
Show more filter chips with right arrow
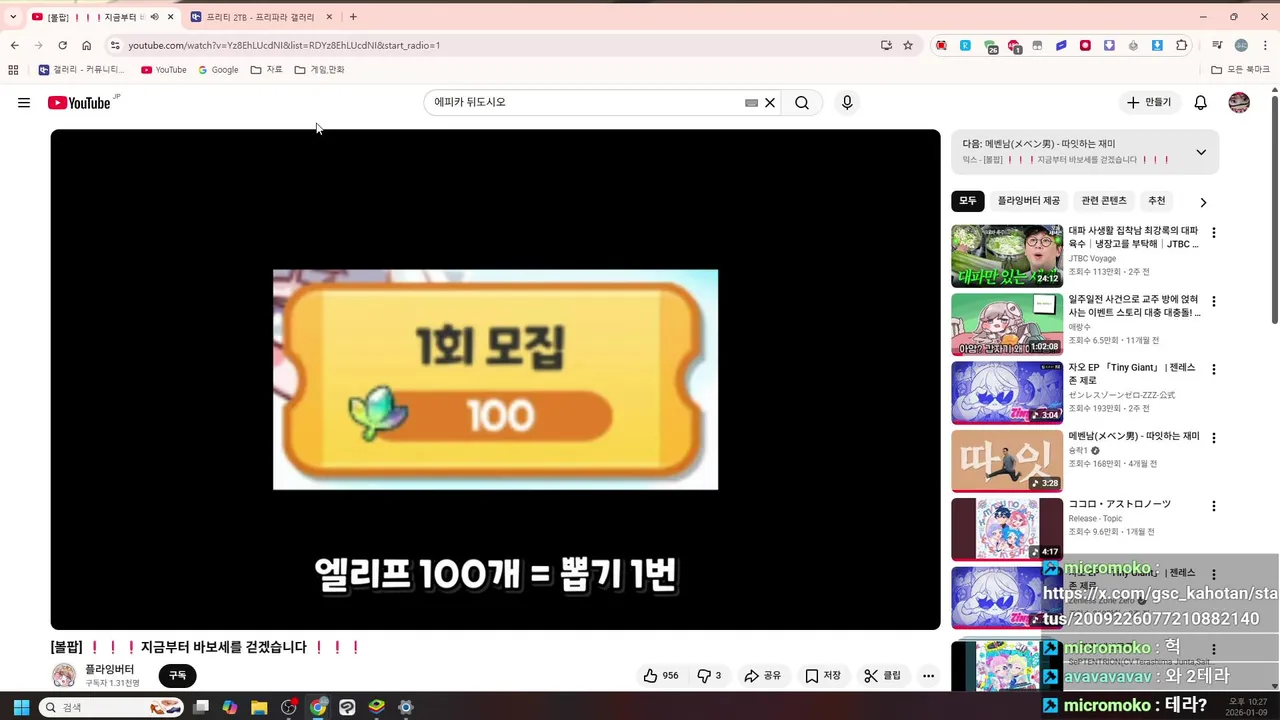(x=1203, y=202)
